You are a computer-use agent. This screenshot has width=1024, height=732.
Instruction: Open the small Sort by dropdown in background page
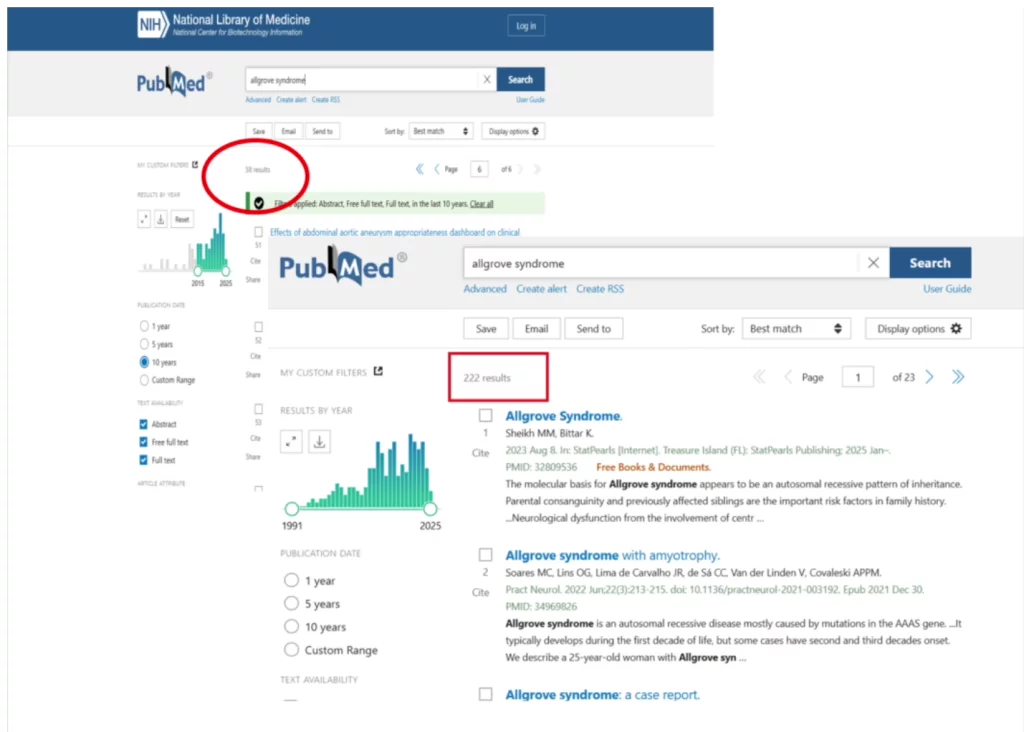(x=441, y=131)
